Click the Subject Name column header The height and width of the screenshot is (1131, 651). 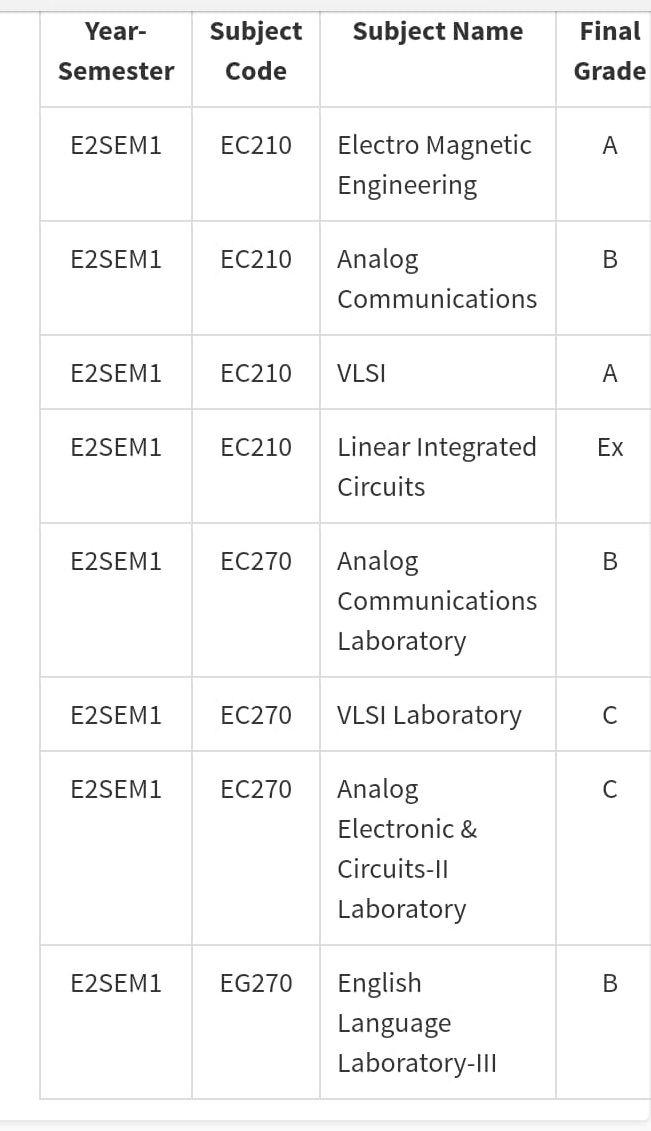pos(438,32)
